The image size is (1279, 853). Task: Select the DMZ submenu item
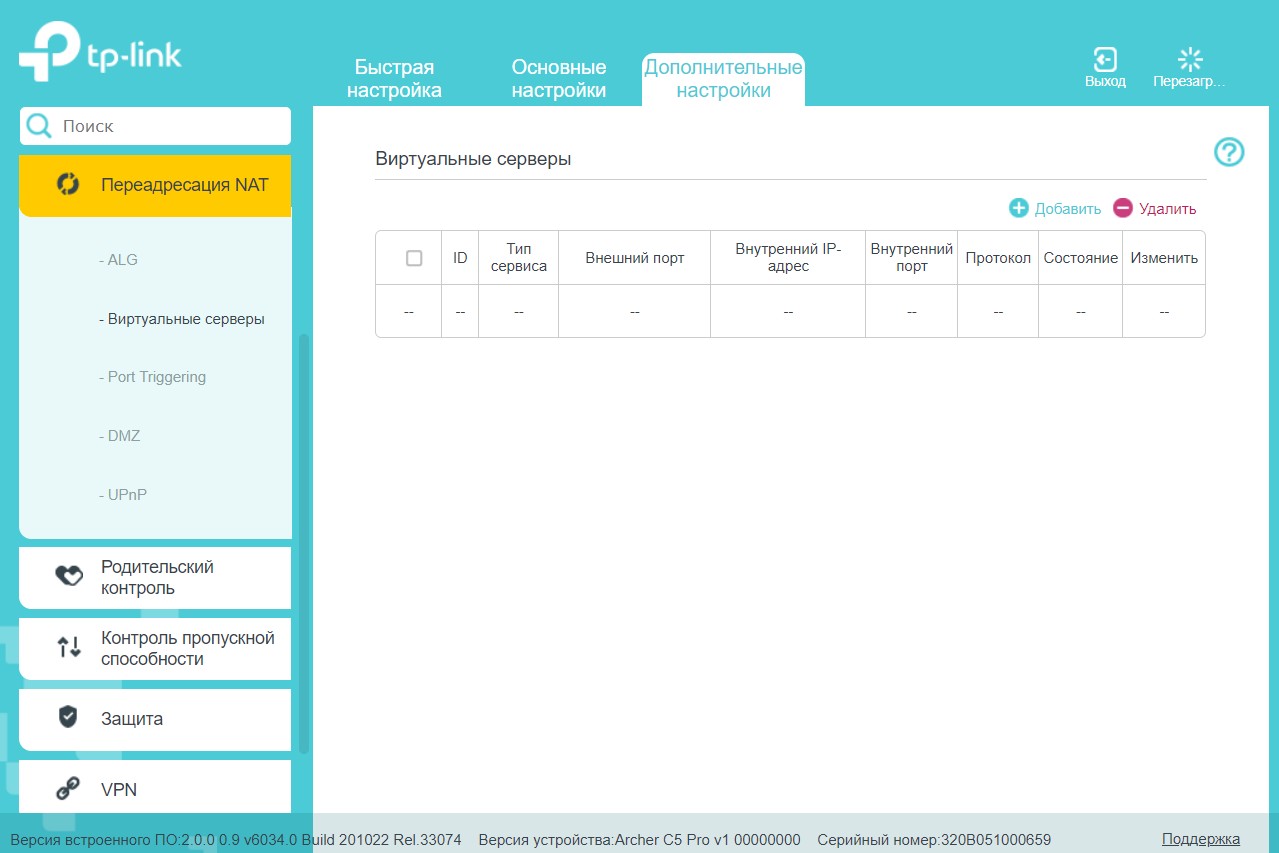[120, 436]
